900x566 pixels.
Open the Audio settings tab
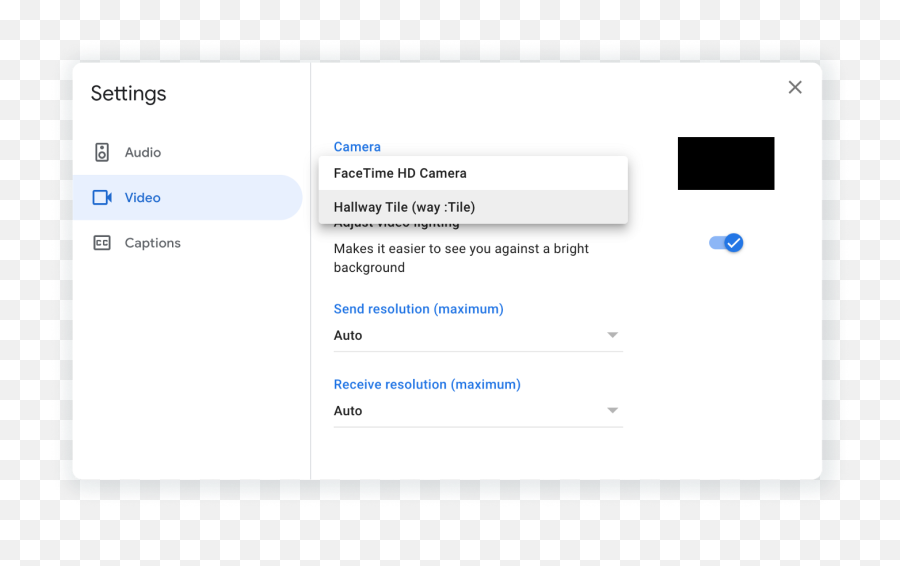[x=142, y=152]
